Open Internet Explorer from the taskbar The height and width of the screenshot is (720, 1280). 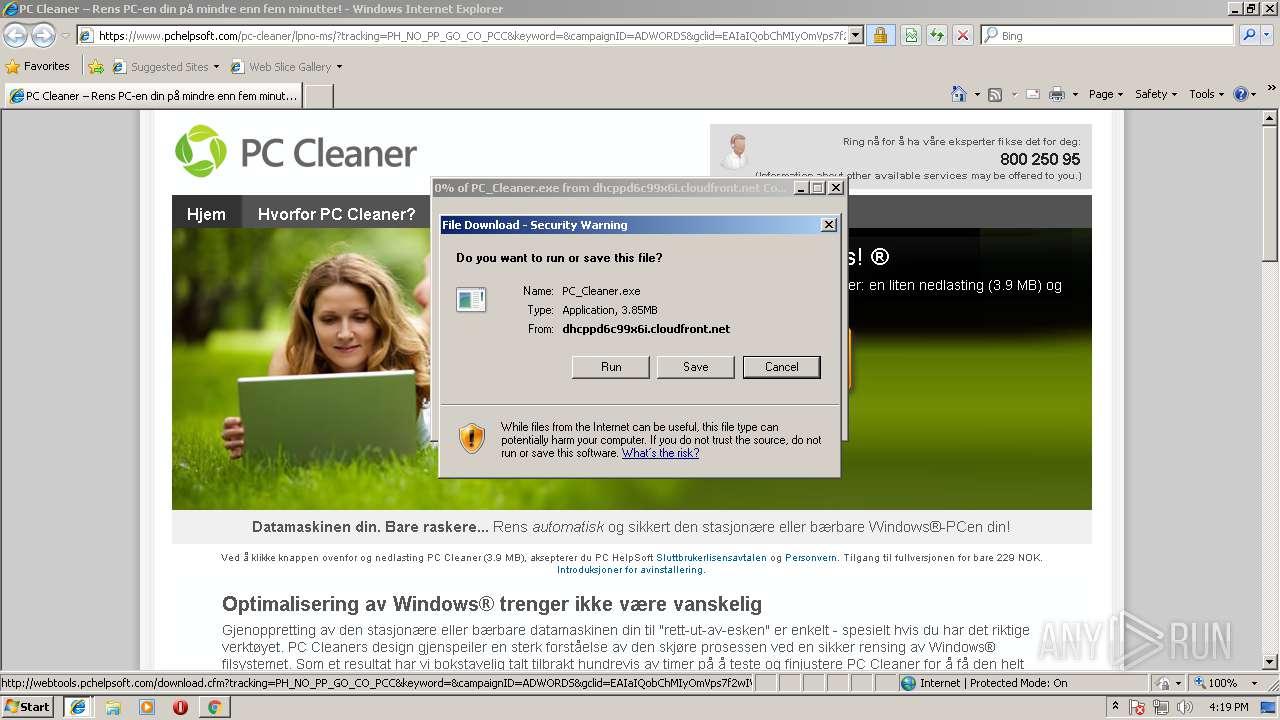(77, 707)
